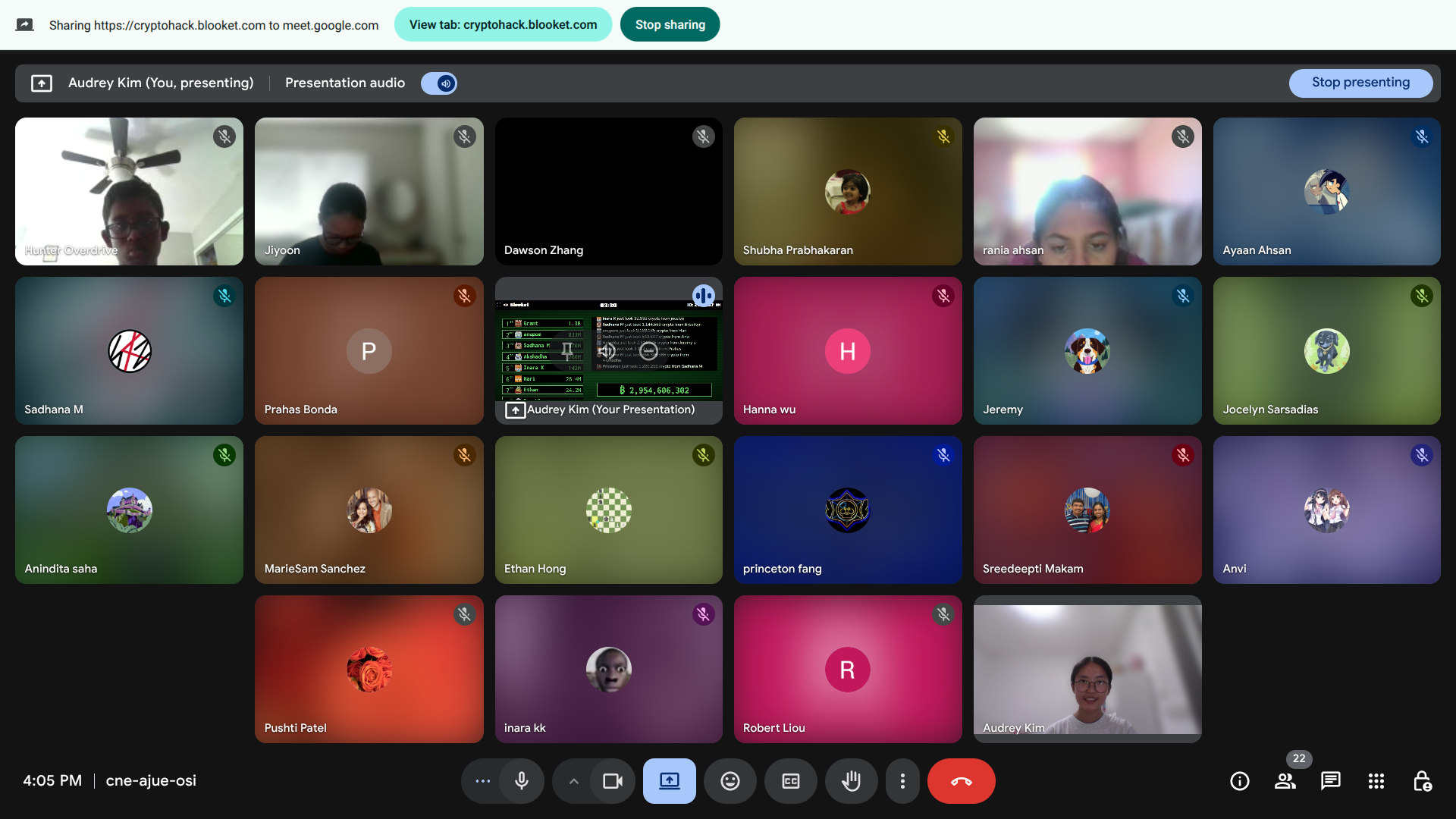Open the emoji reactions panel

pyautogui.click(x=730, y=781)
